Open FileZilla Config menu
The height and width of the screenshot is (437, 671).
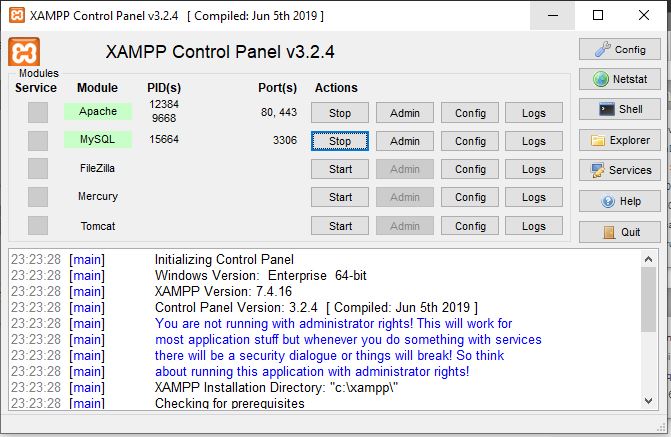click(x=470, y=169)
